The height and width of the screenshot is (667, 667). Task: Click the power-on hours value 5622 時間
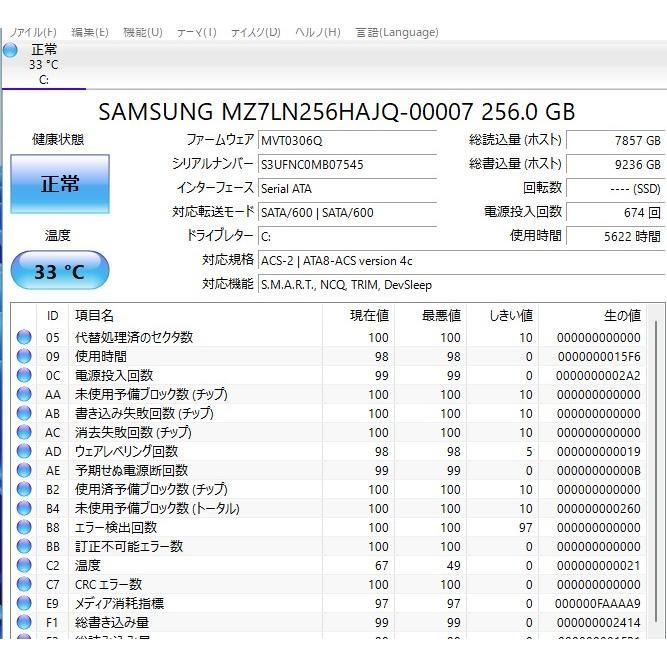[616, 237]
